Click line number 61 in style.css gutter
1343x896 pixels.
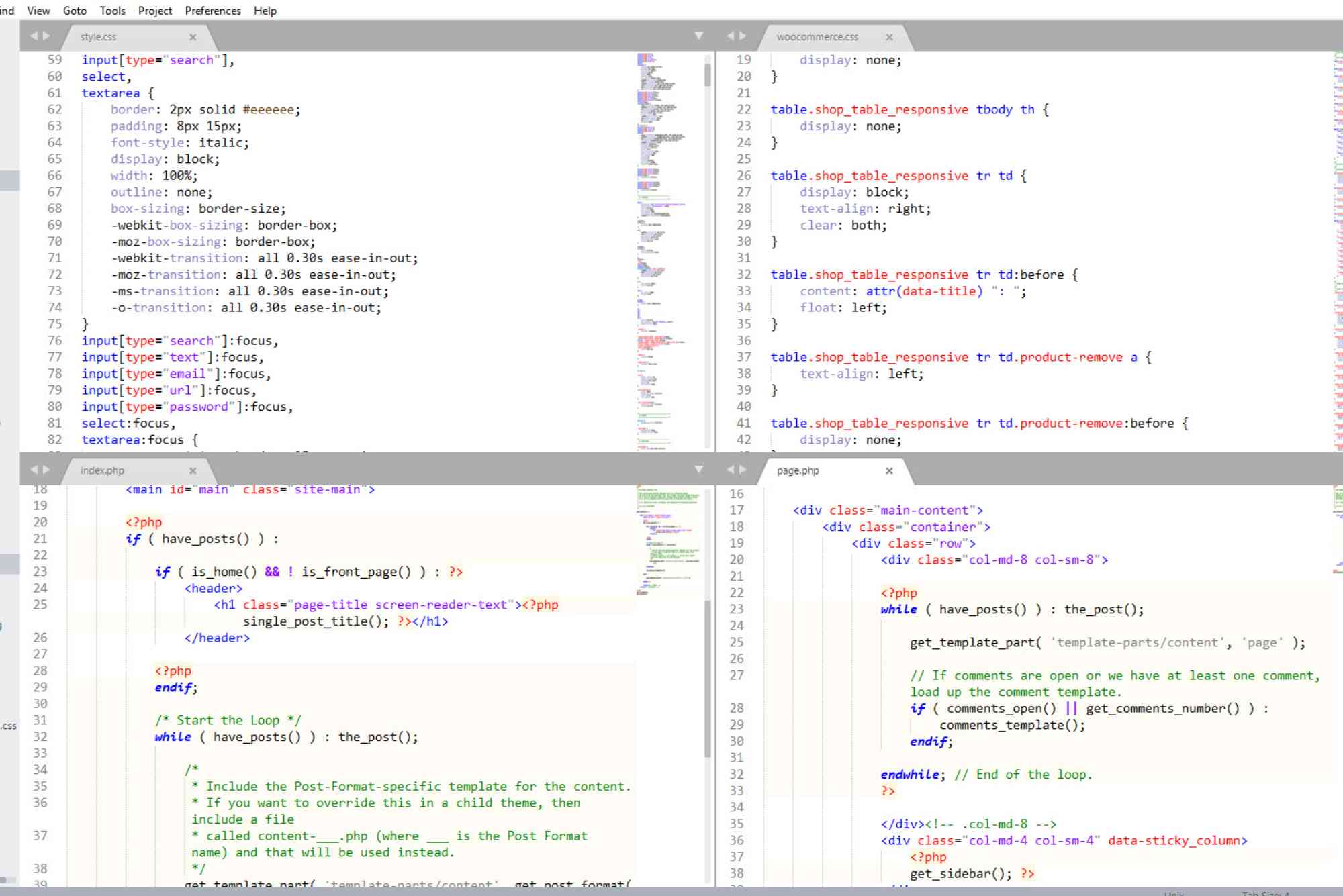[54, 93]
